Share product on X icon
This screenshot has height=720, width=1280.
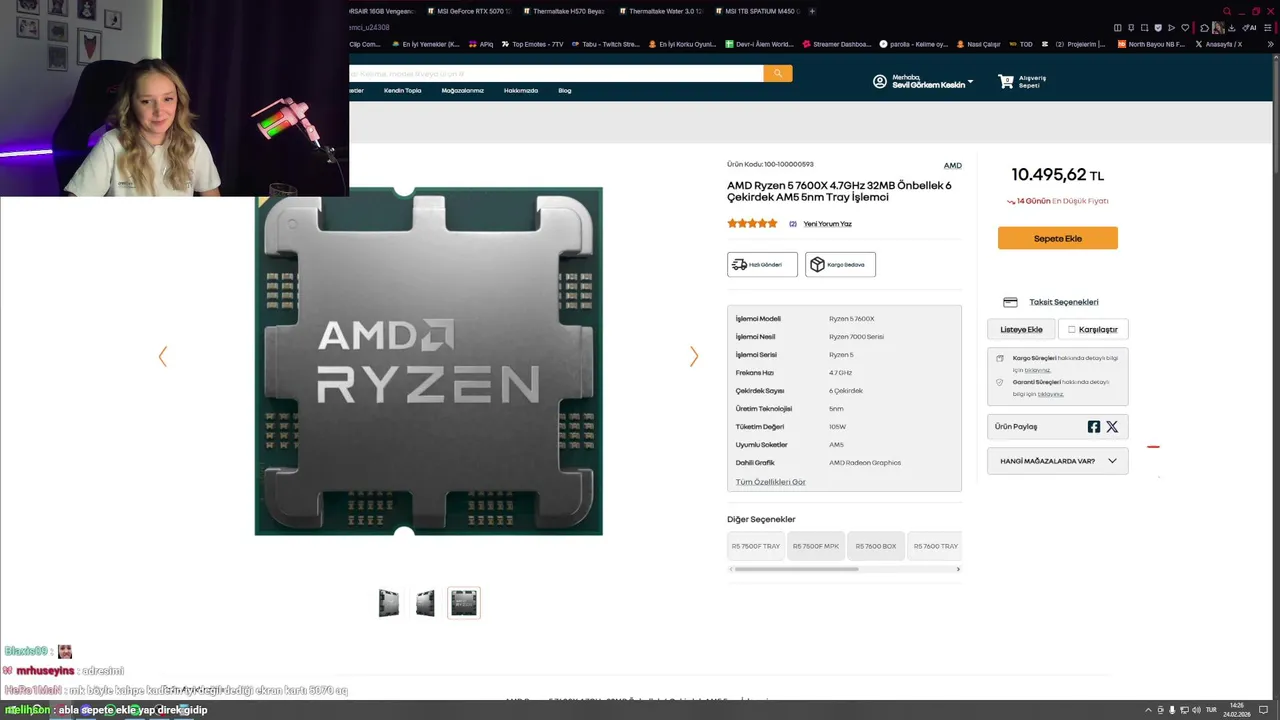[1112, 427]
